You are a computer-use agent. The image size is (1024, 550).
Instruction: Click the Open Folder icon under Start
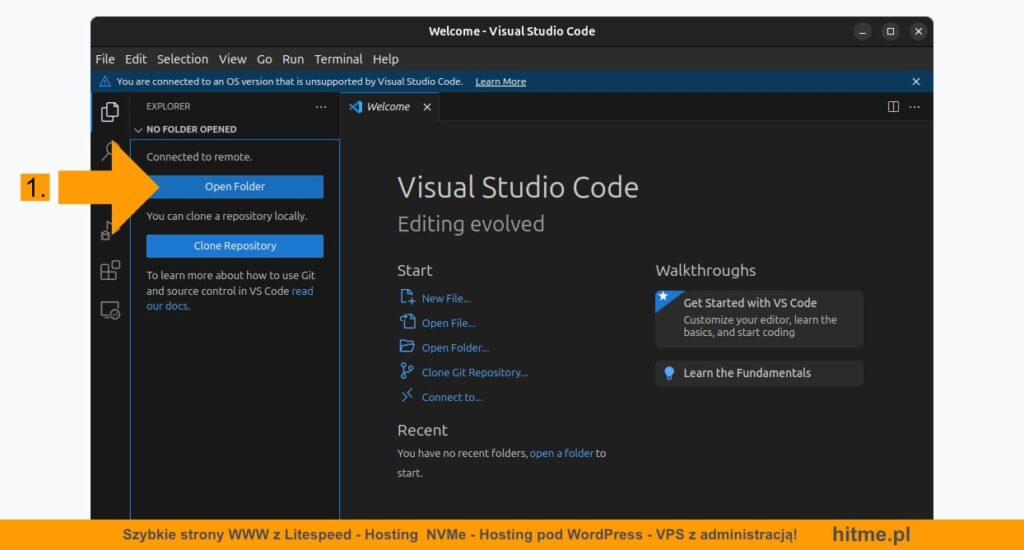(407, 346)
